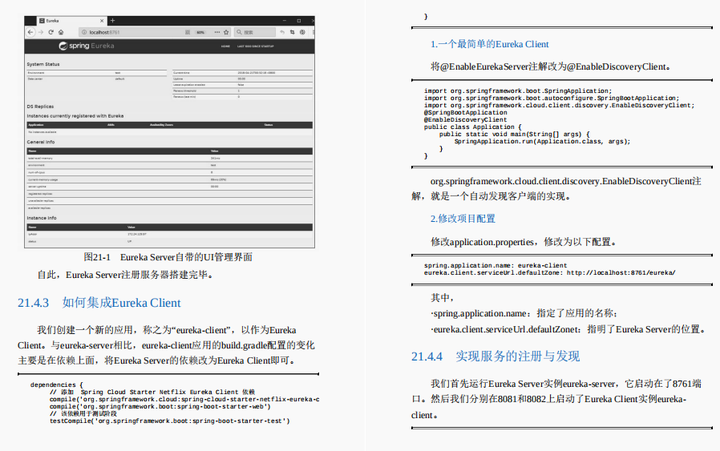
Task: Open HOME link in Eureka navbar
Action: pos(225,46)
